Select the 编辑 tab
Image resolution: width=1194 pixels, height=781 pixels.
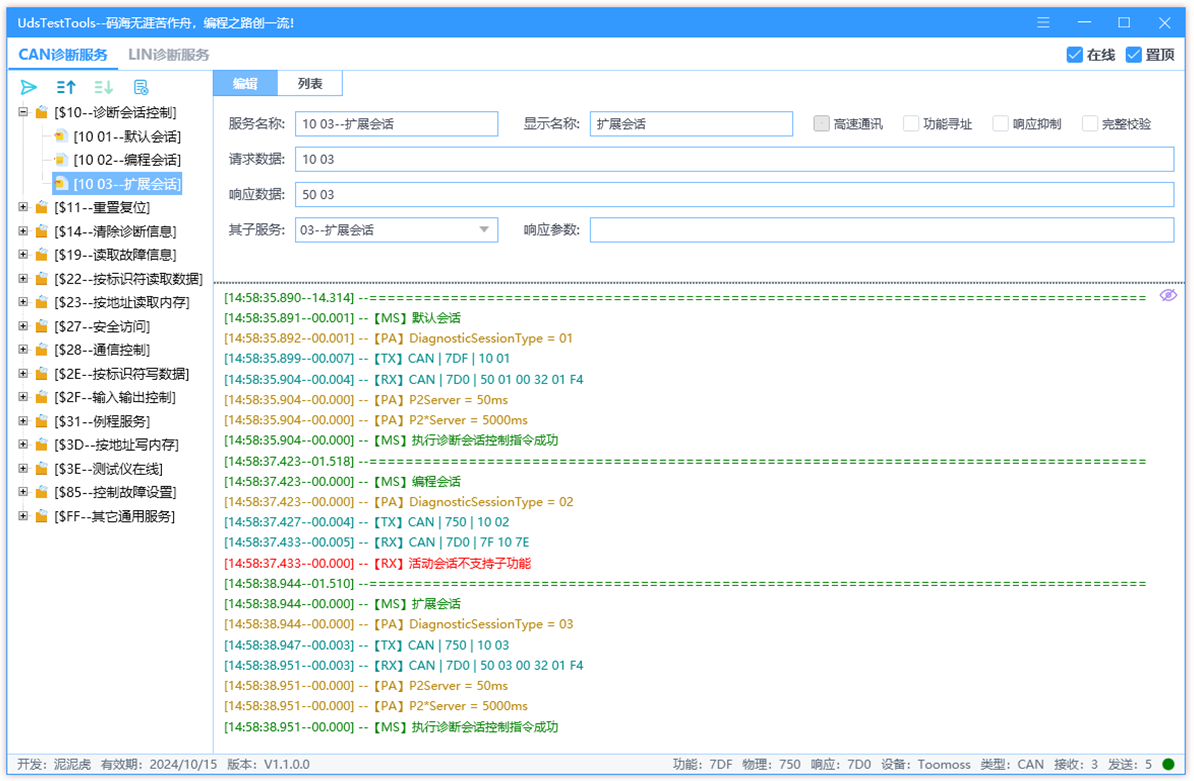[x=245, y=84]
